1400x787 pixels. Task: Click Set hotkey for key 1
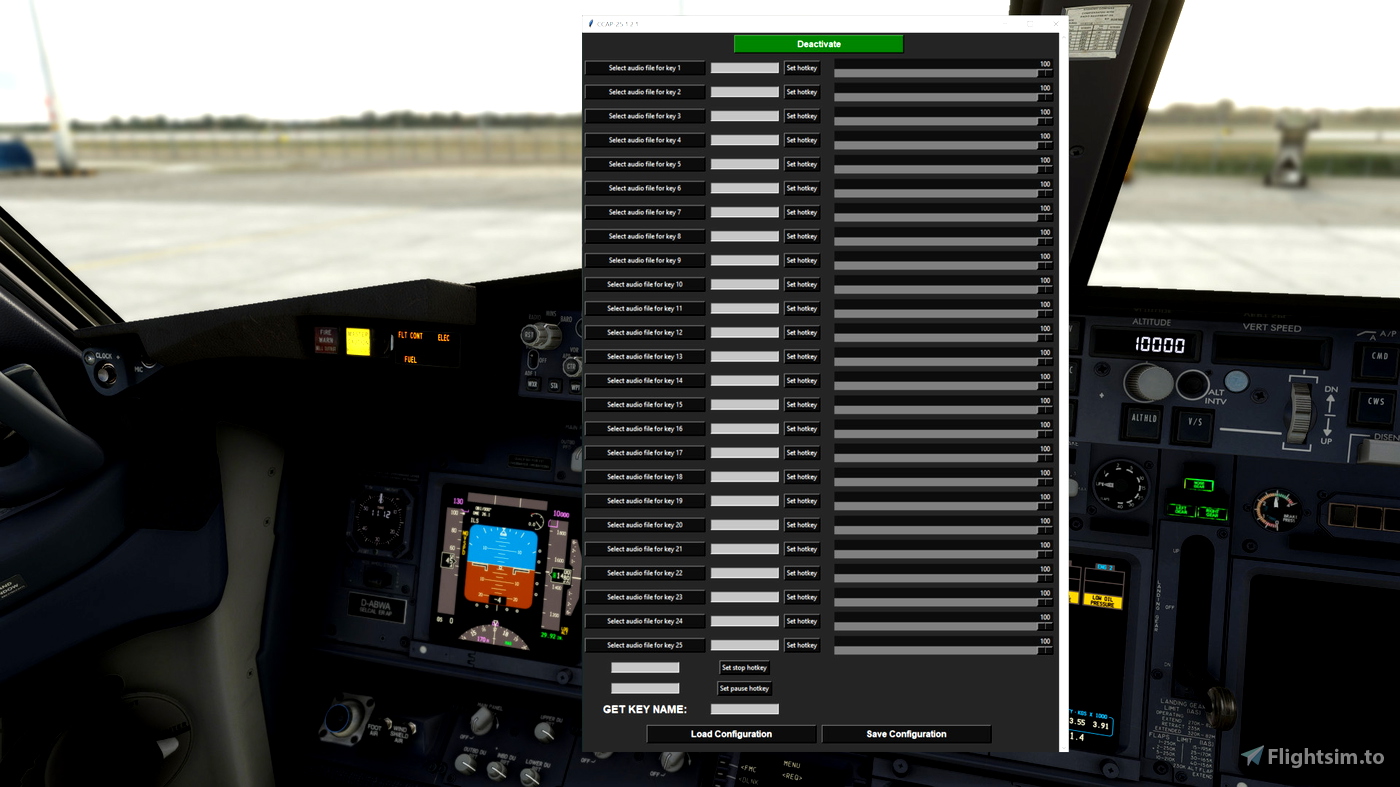[802, 68]
